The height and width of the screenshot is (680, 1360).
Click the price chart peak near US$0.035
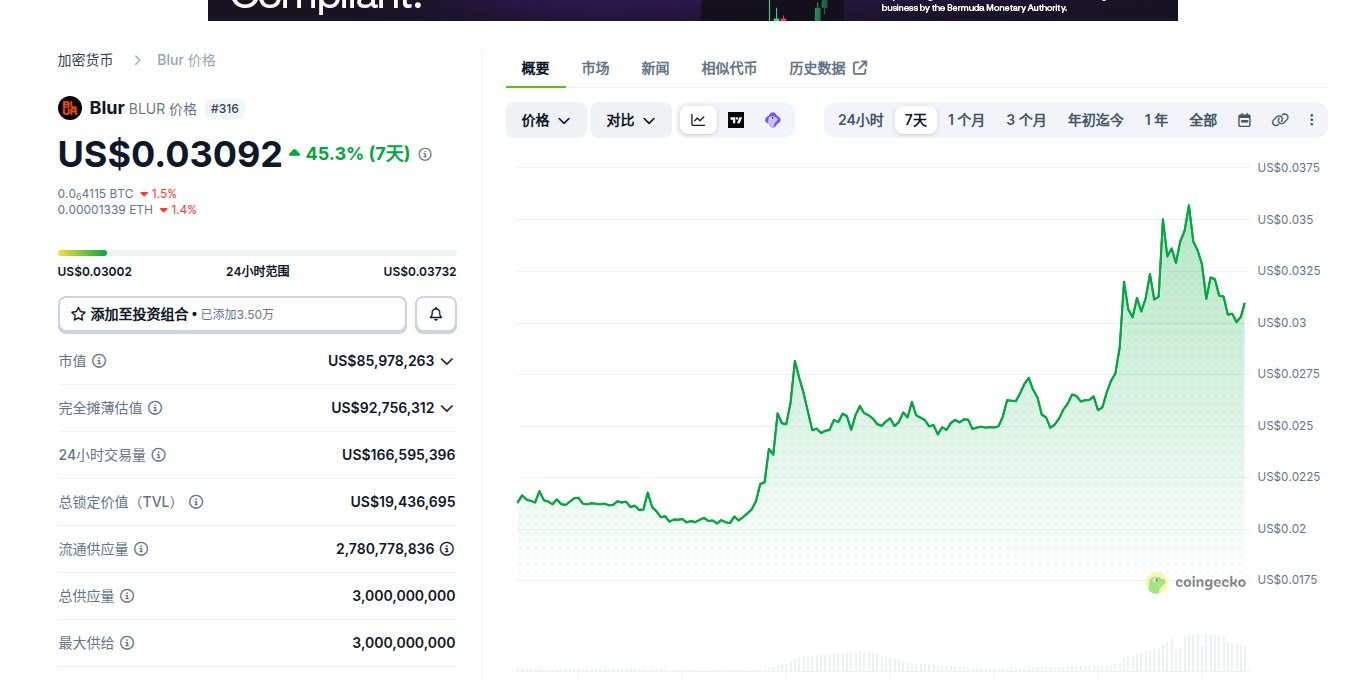pos(1188,206)
